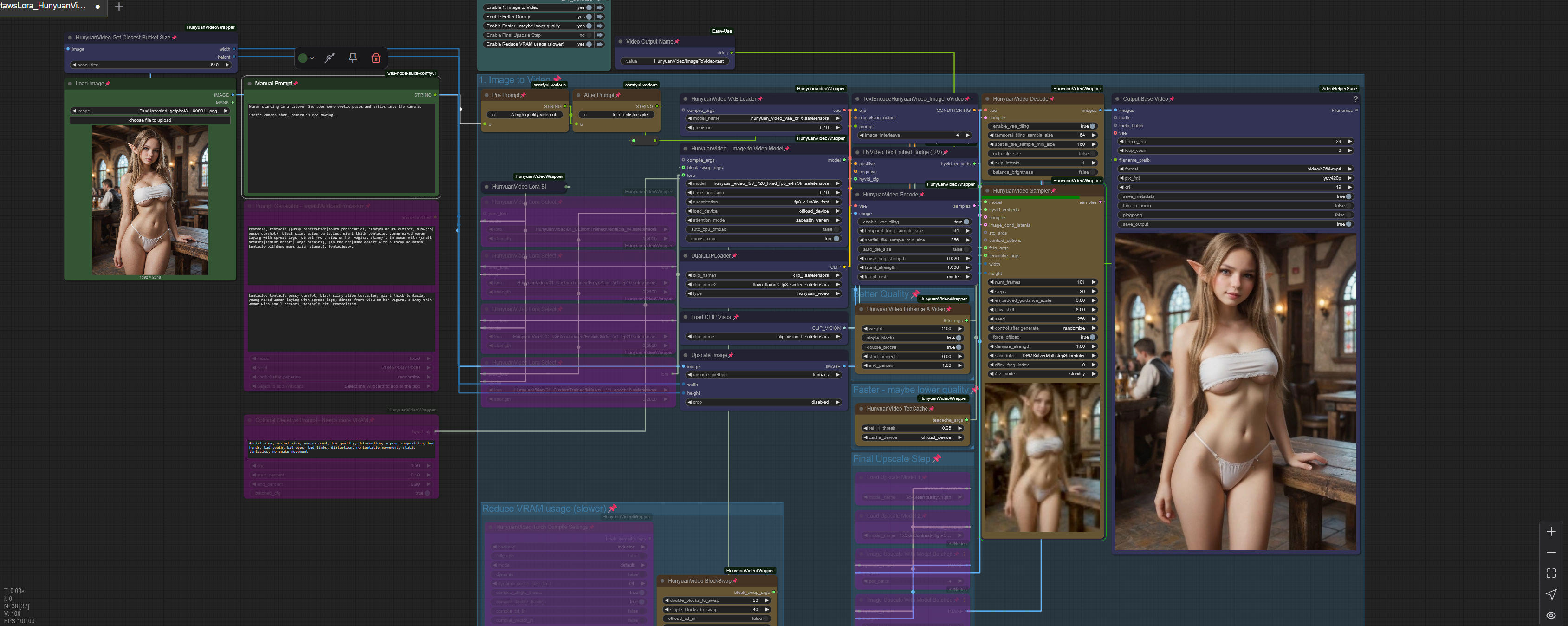Open new workflow tab with plus
This screenshot has width=1568, height=626.
[119, 7]
